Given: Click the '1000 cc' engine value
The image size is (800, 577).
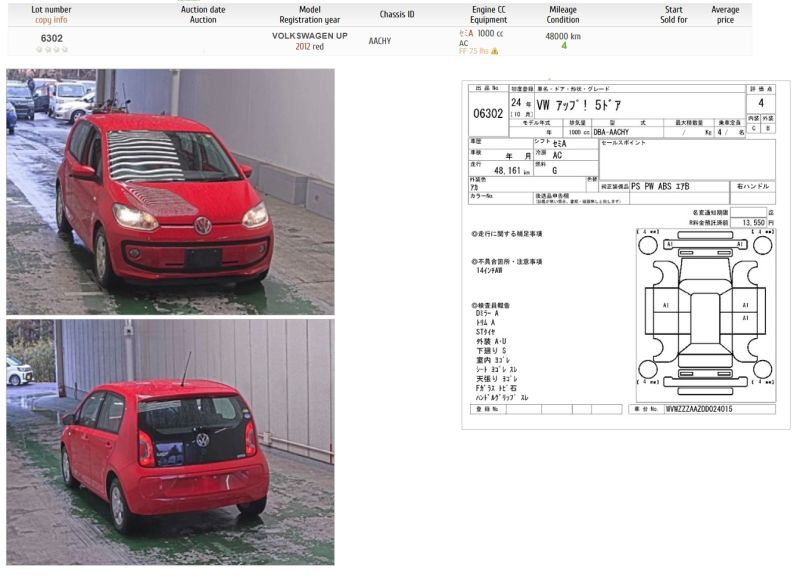Looking at the screenshot, I should click(x=490, y=34).
